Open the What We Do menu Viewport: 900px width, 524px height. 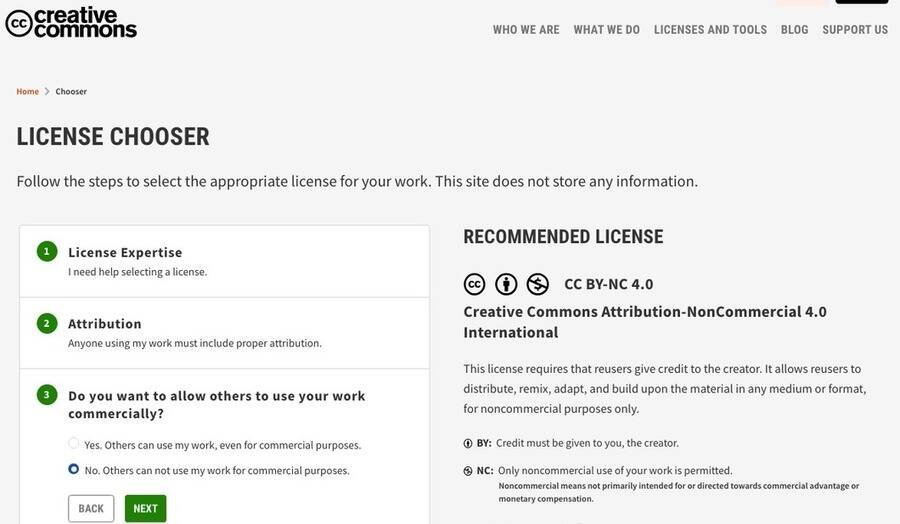[606, 30]
